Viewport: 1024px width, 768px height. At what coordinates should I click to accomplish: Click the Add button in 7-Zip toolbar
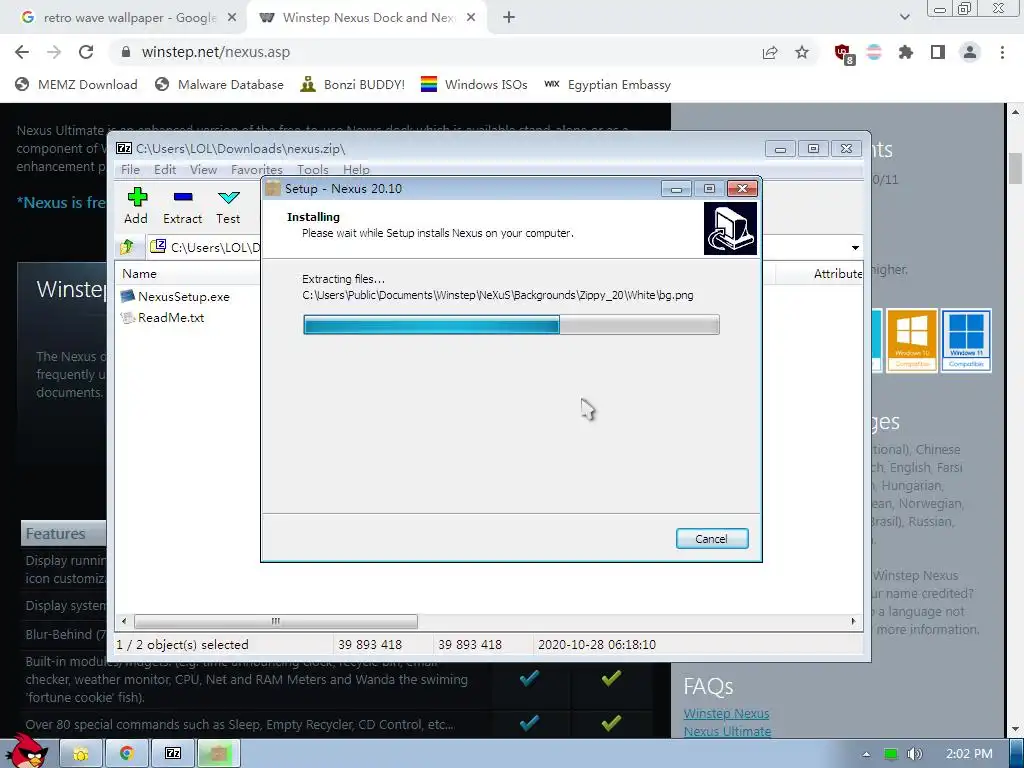136,206
